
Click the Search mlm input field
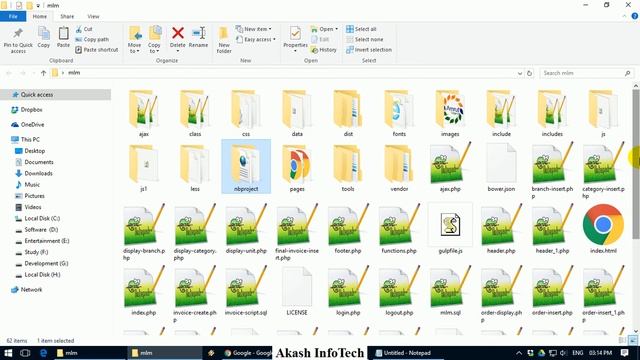click(586, 73)
